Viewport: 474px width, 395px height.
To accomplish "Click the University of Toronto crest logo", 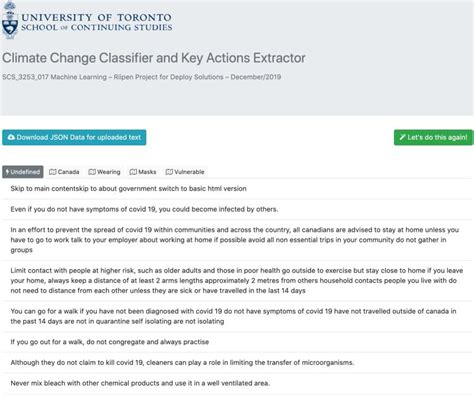I will point(10,20).
